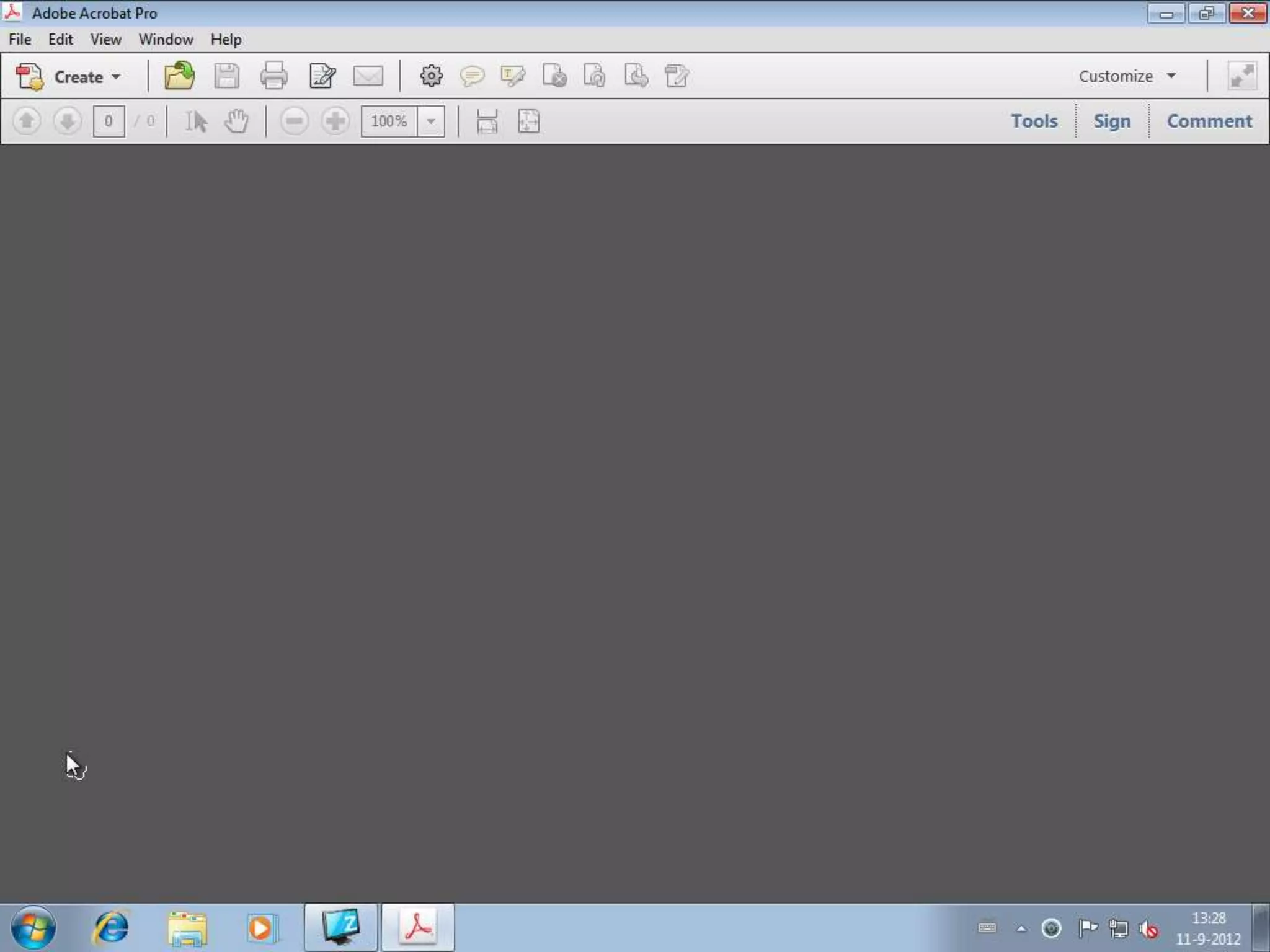Click the Rotate pages icon
Image resolution: width=1270 pixels, height=952 pixels.
click(595, 76)
